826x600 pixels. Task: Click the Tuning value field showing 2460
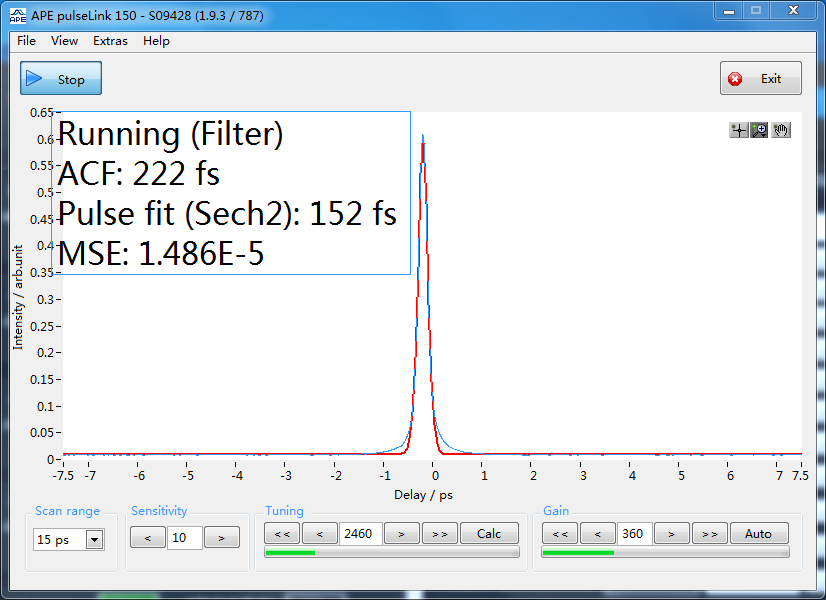[x=360, y=534]
